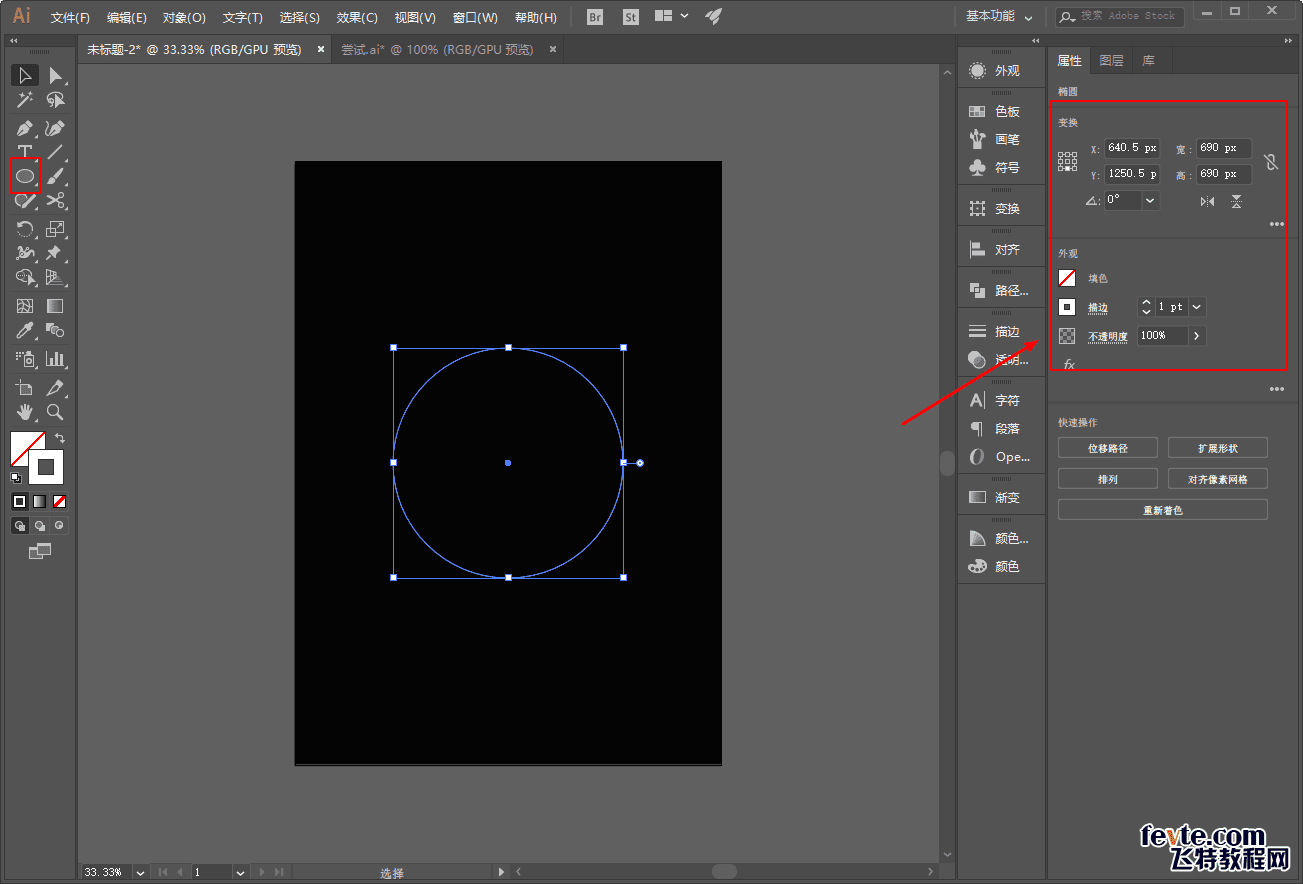Pick the Scissors tool

[56, 201]
